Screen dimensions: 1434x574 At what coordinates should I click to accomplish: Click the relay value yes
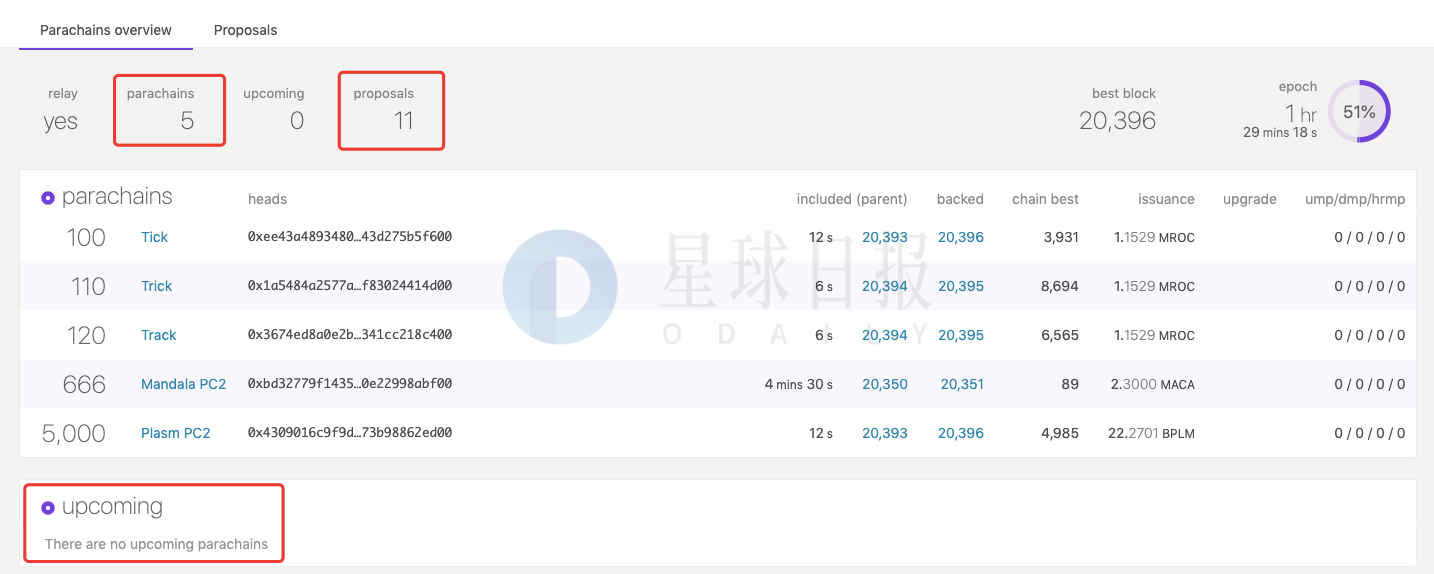(61, 122)
